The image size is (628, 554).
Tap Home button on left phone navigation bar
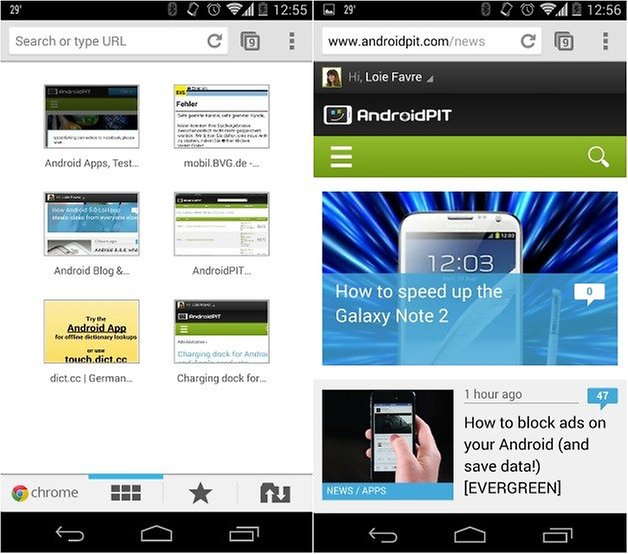[x=156, y=534]
